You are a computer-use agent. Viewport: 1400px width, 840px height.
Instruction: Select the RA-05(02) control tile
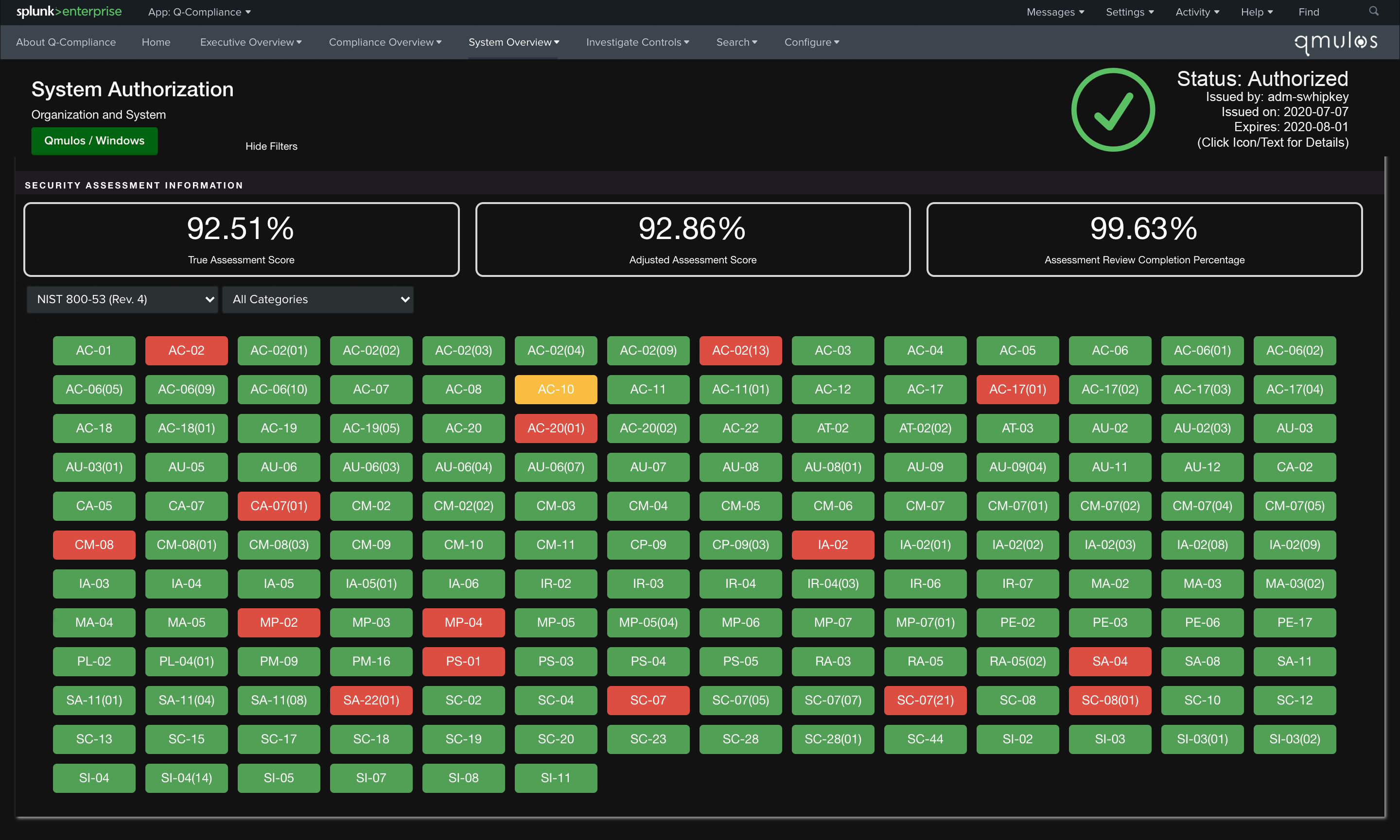[1017, 662]
